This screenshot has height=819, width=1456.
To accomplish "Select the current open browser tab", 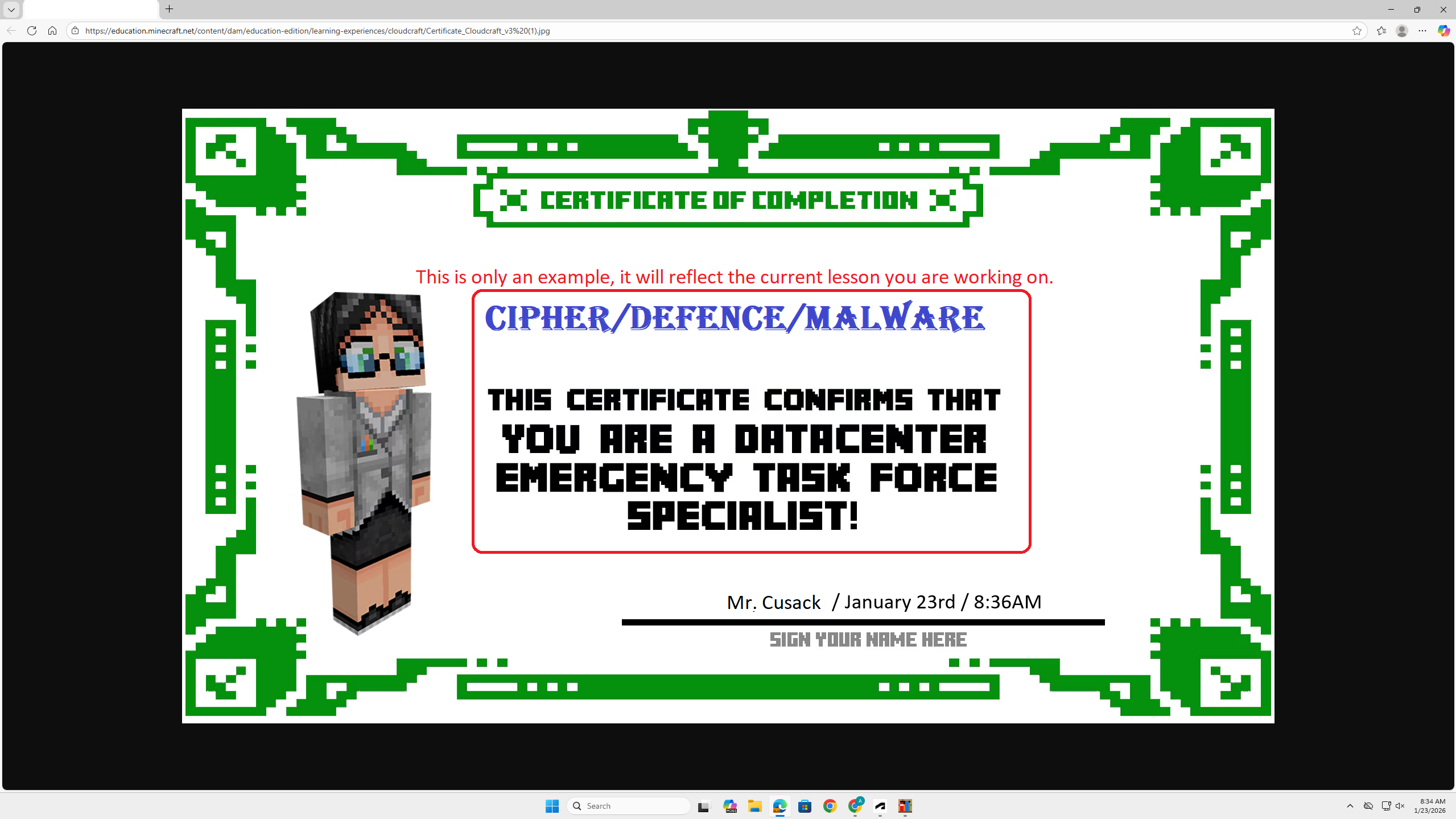I will 91,9.
